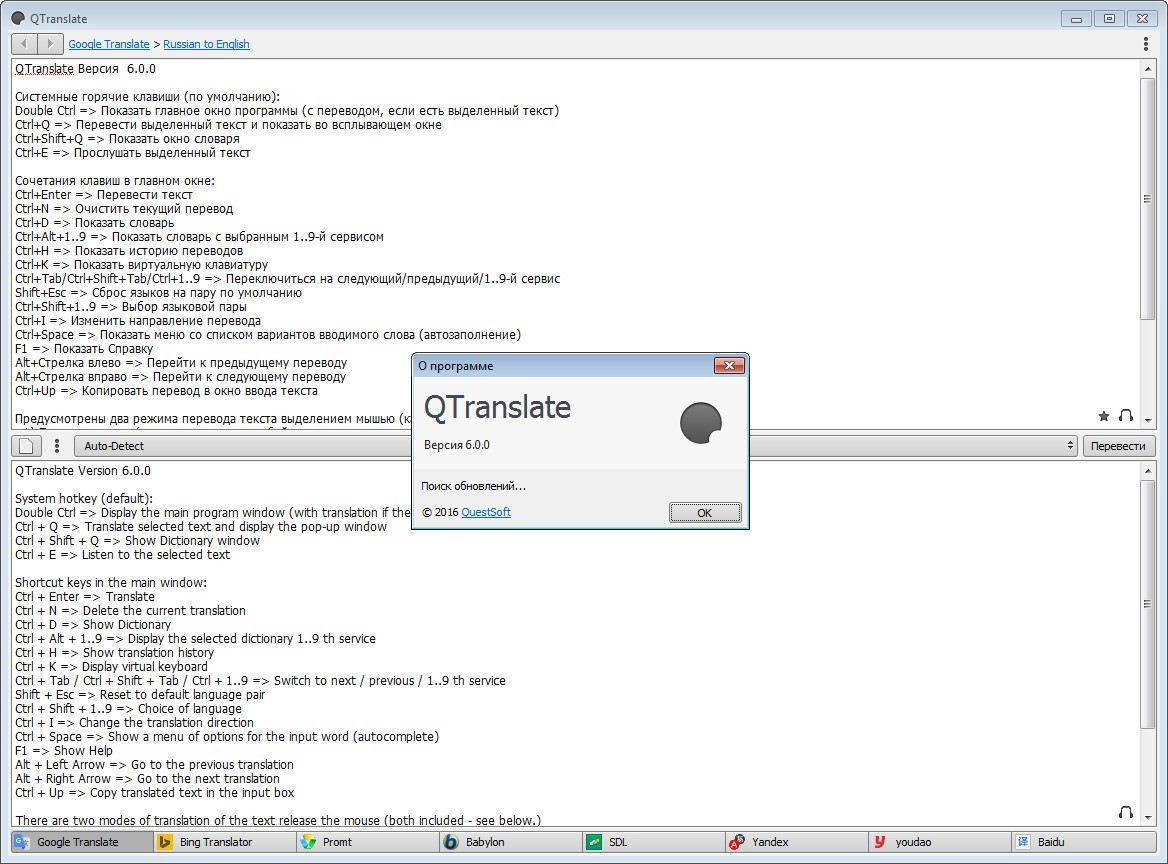The image size is (1168, 864).
Task: Click the 'Ctrl + H => Show translation history' line
Action: click(115, 652)
